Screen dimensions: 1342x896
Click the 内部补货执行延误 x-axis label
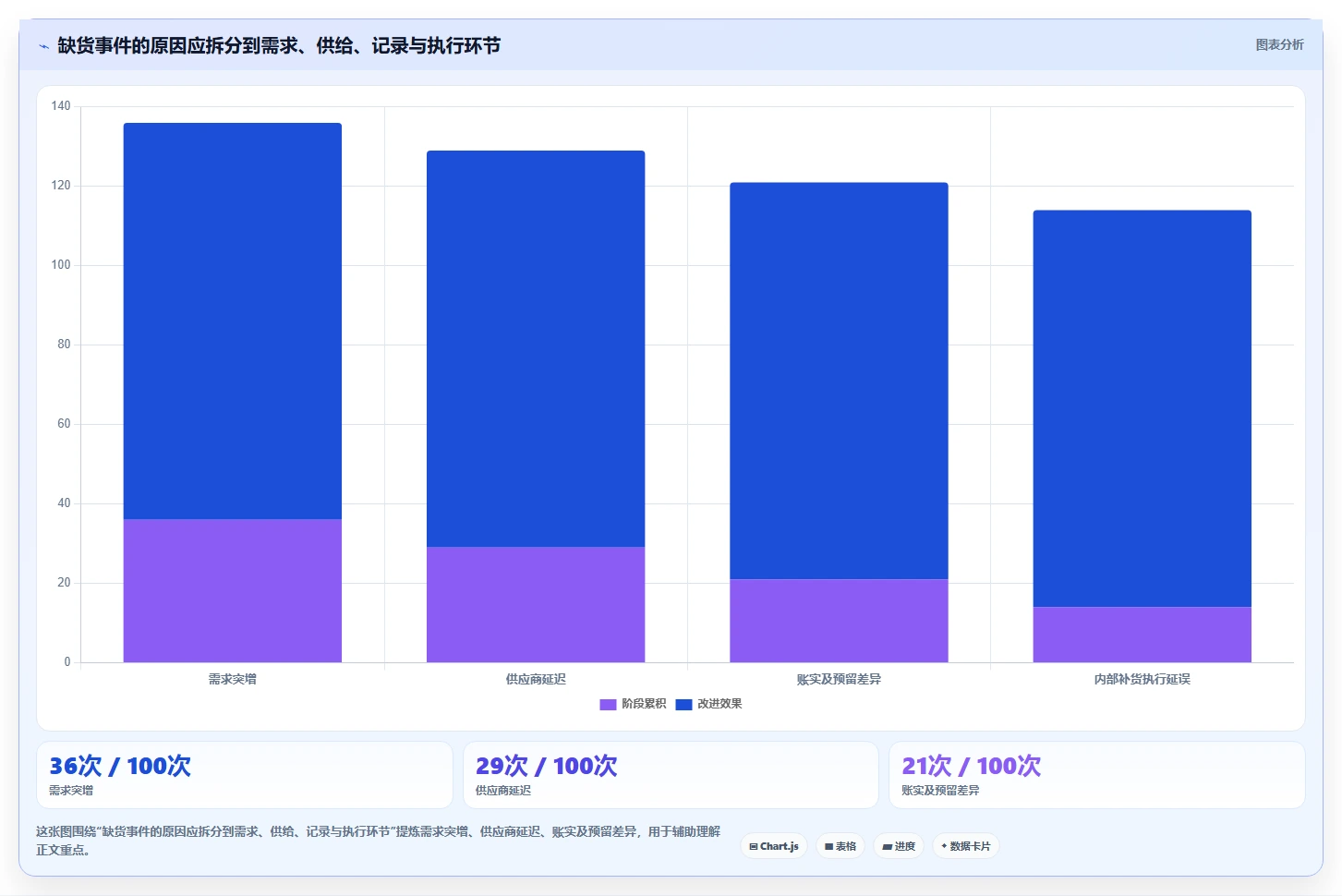click(1143, 679)
